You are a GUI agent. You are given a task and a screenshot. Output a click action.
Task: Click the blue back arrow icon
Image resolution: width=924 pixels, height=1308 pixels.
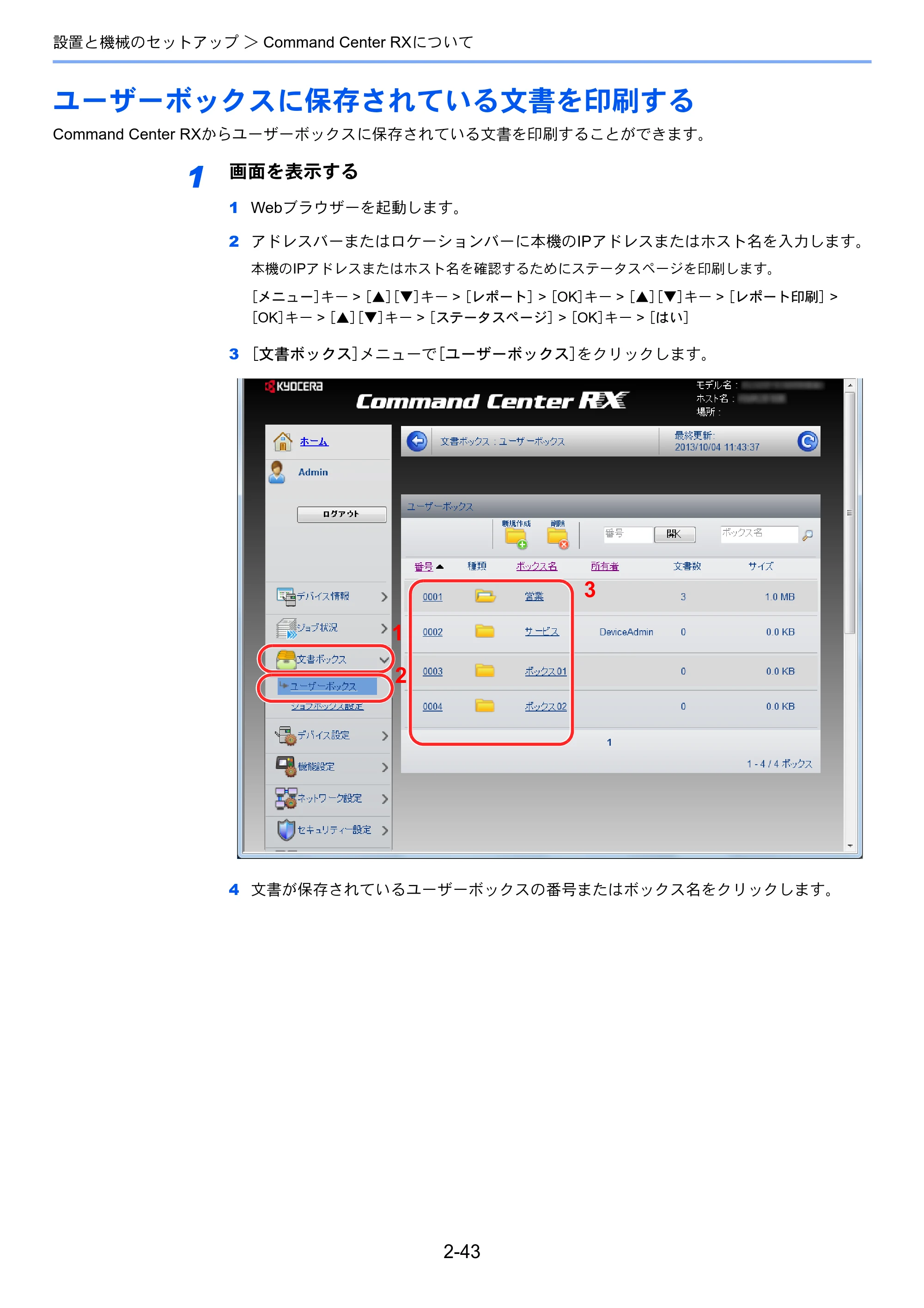417,442
